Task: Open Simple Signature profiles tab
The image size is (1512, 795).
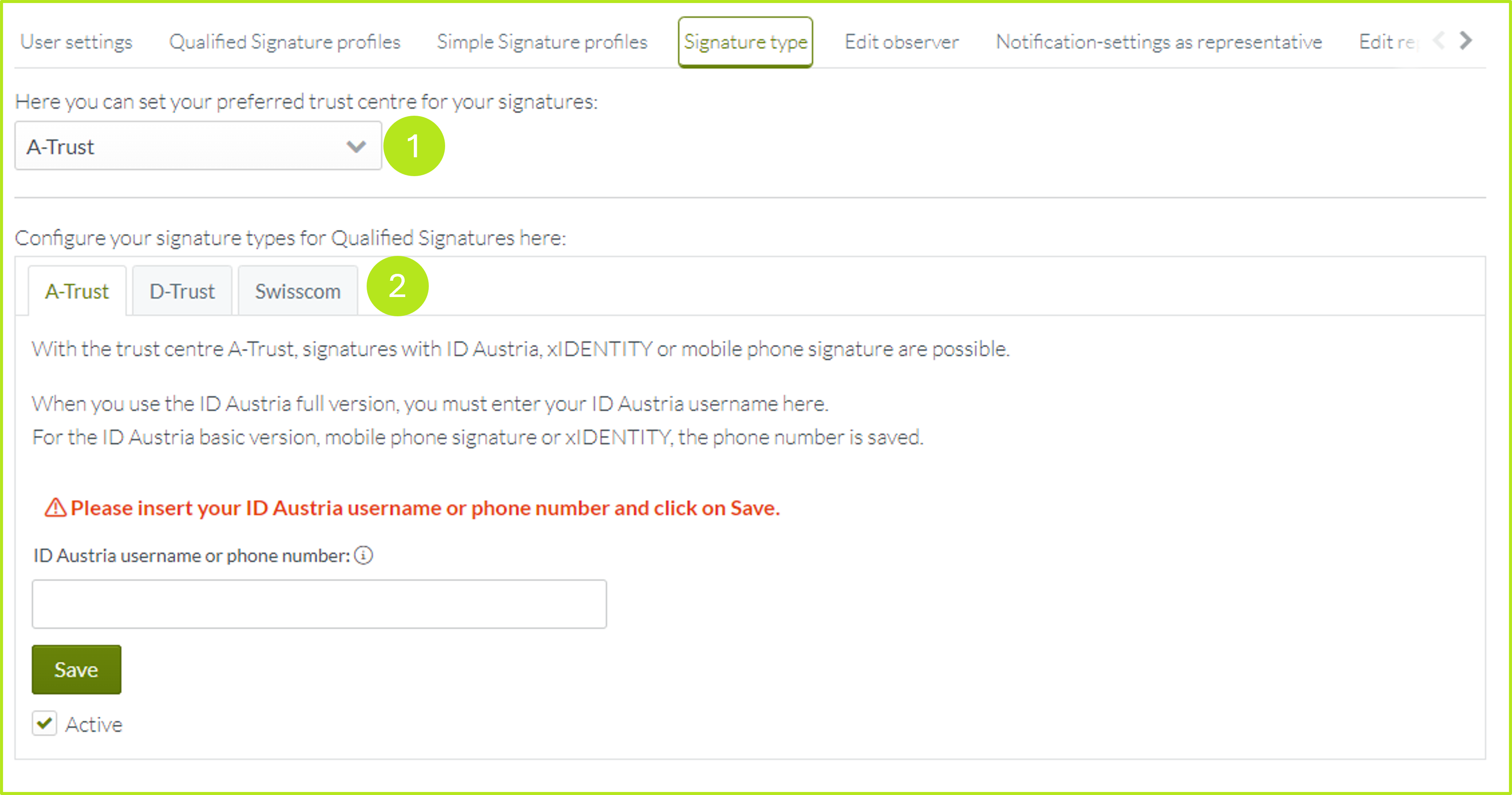Action: 542,42
